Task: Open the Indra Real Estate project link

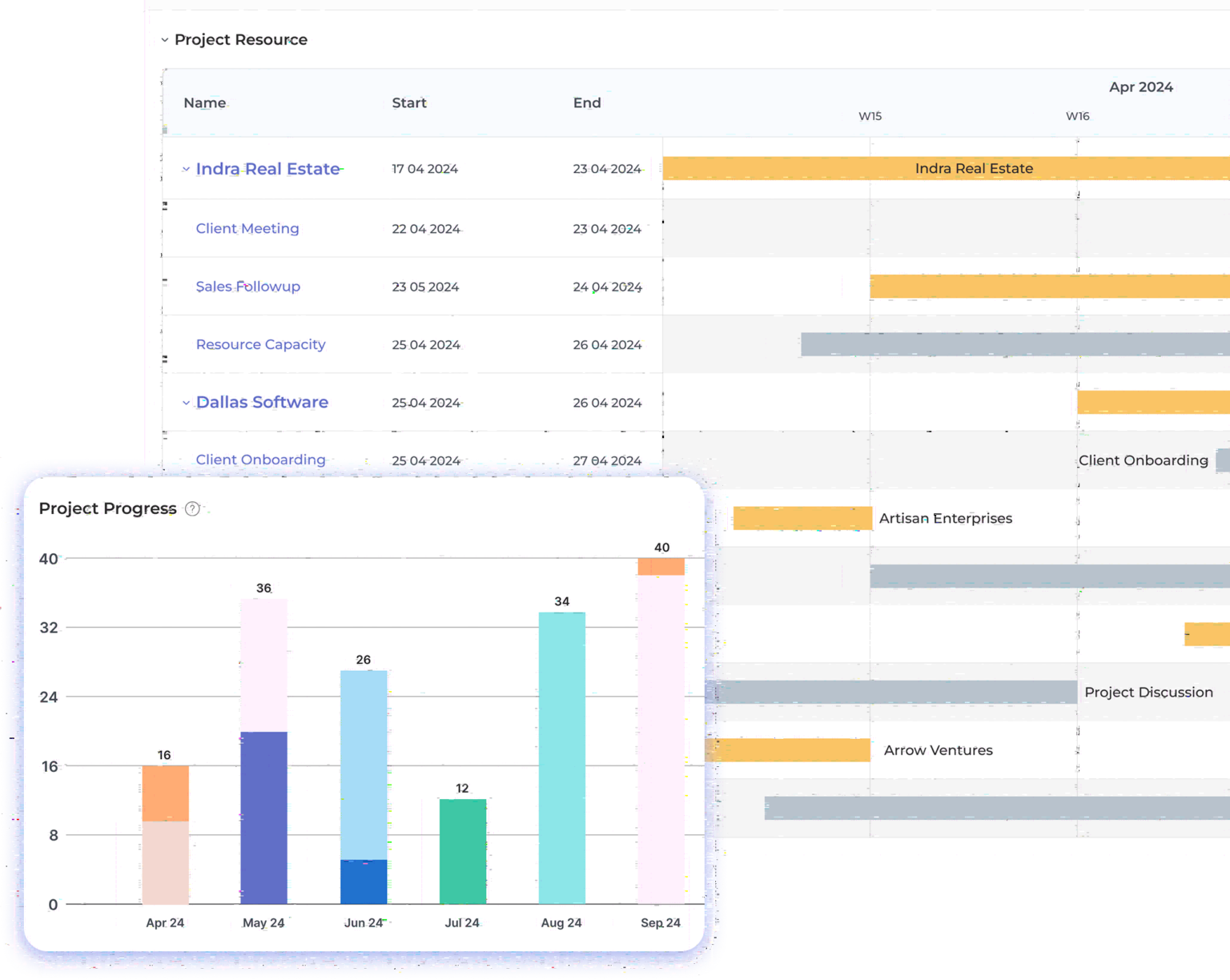Action: tap(268, 168)
